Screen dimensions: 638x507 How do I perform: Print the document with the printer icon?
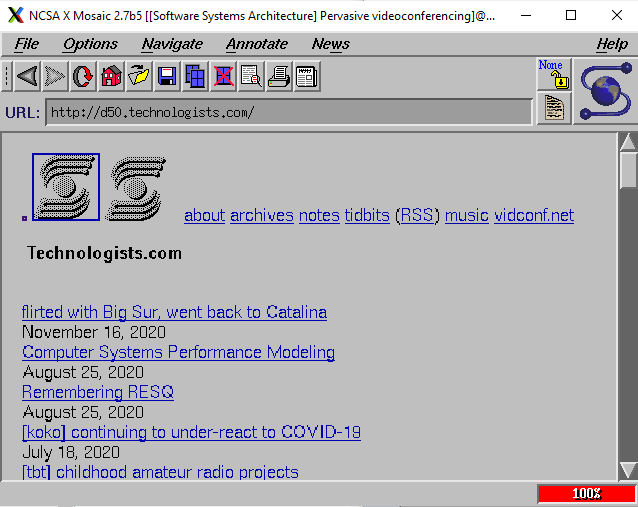coord(279,76)
